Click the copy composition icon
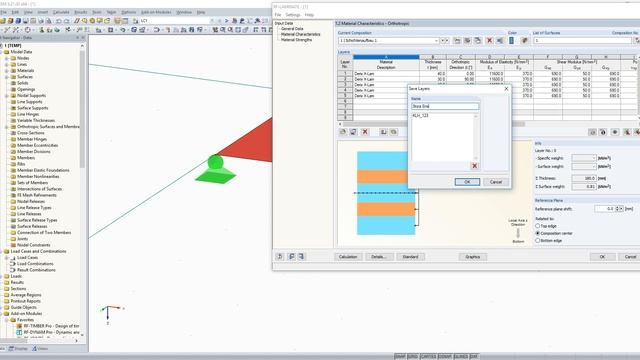 (x=477, y=40)
